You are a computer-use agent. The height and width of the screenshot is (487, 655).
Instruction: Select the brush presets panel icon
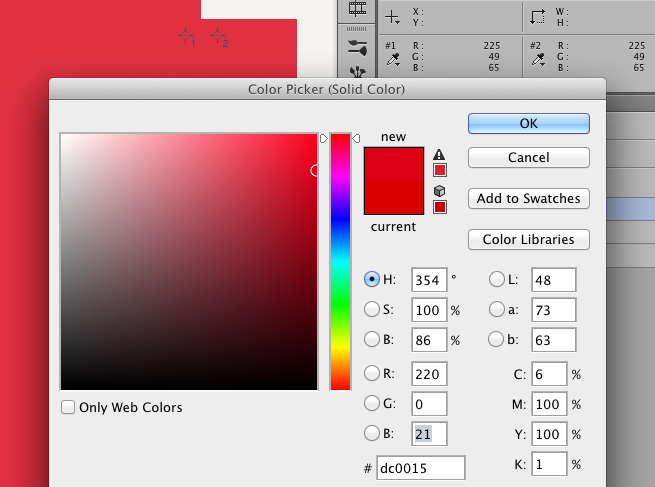point(358,48)
